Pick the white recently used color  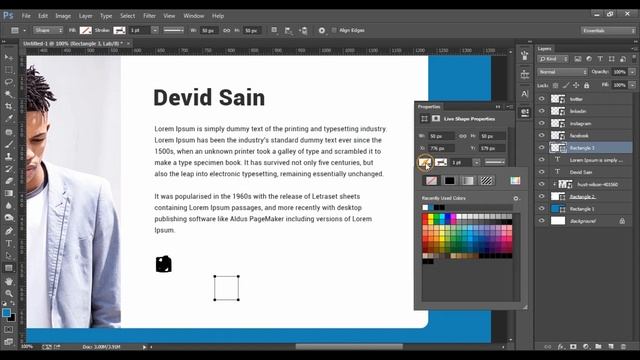point(425,208)
